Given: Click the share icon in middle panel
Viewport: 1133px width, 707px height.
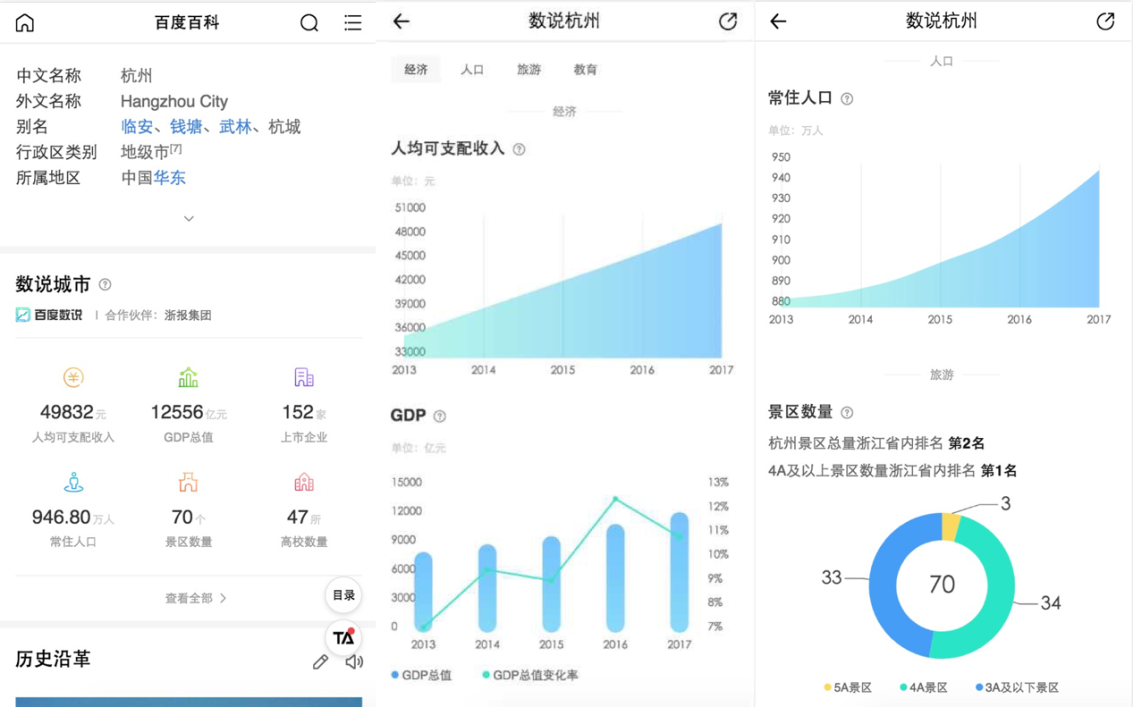Looking at the screenshot, I should [x=728, y=21].
